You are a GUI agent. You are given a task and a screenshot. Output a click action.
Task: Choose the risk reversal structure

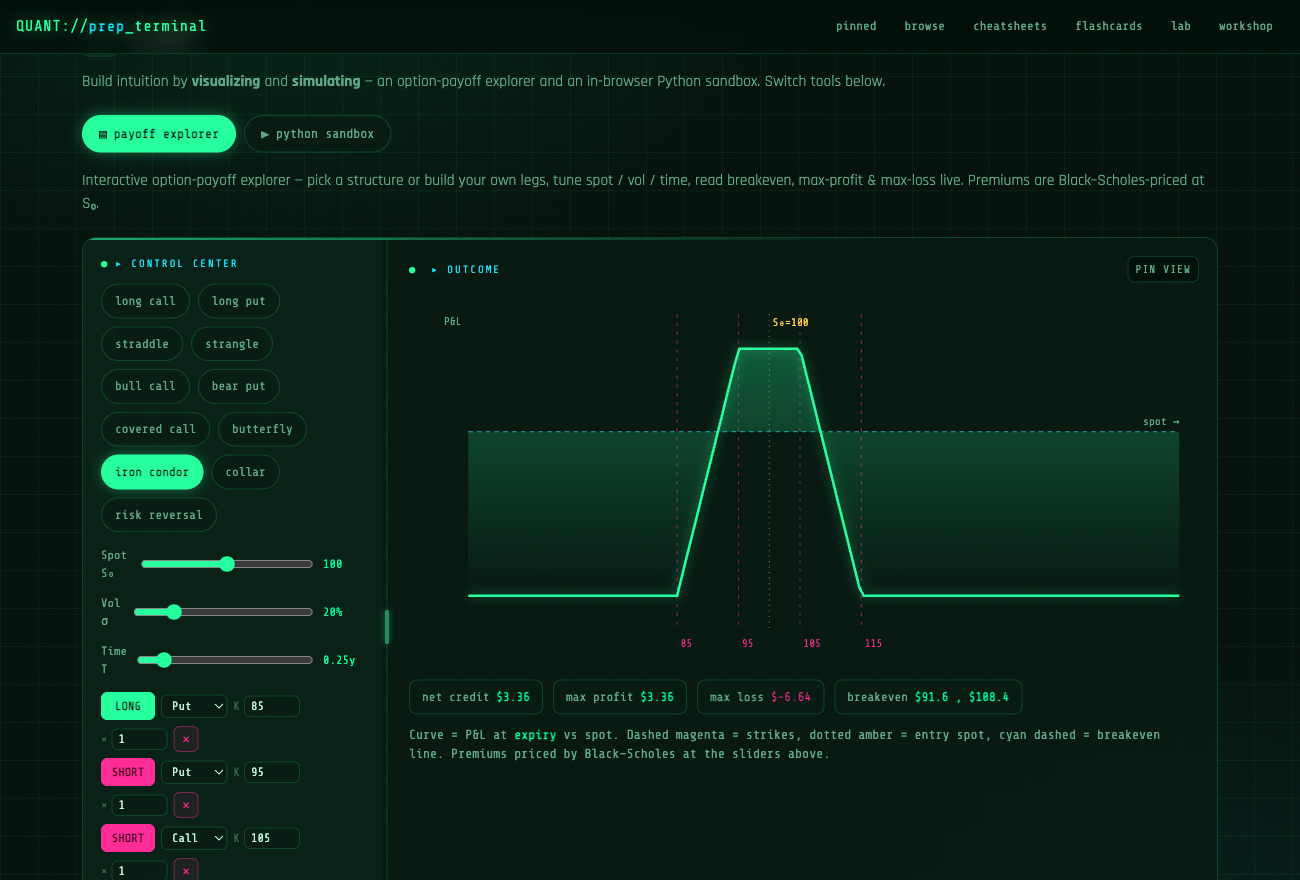click(x=159, y=515)
